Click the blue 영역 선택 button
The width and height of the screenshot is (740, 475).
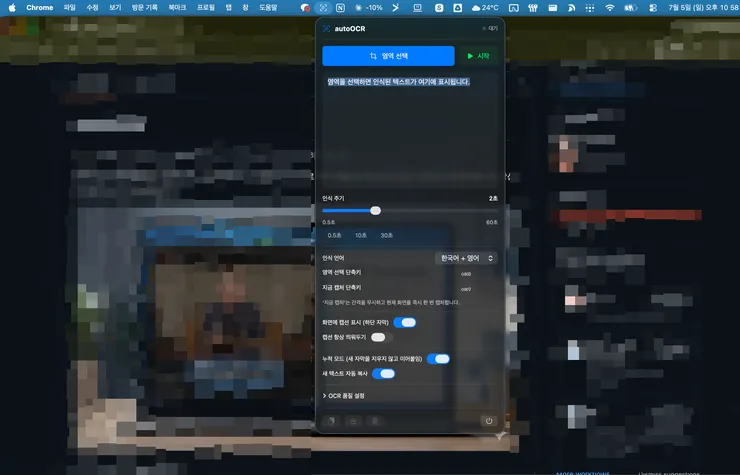click(388, 56)
